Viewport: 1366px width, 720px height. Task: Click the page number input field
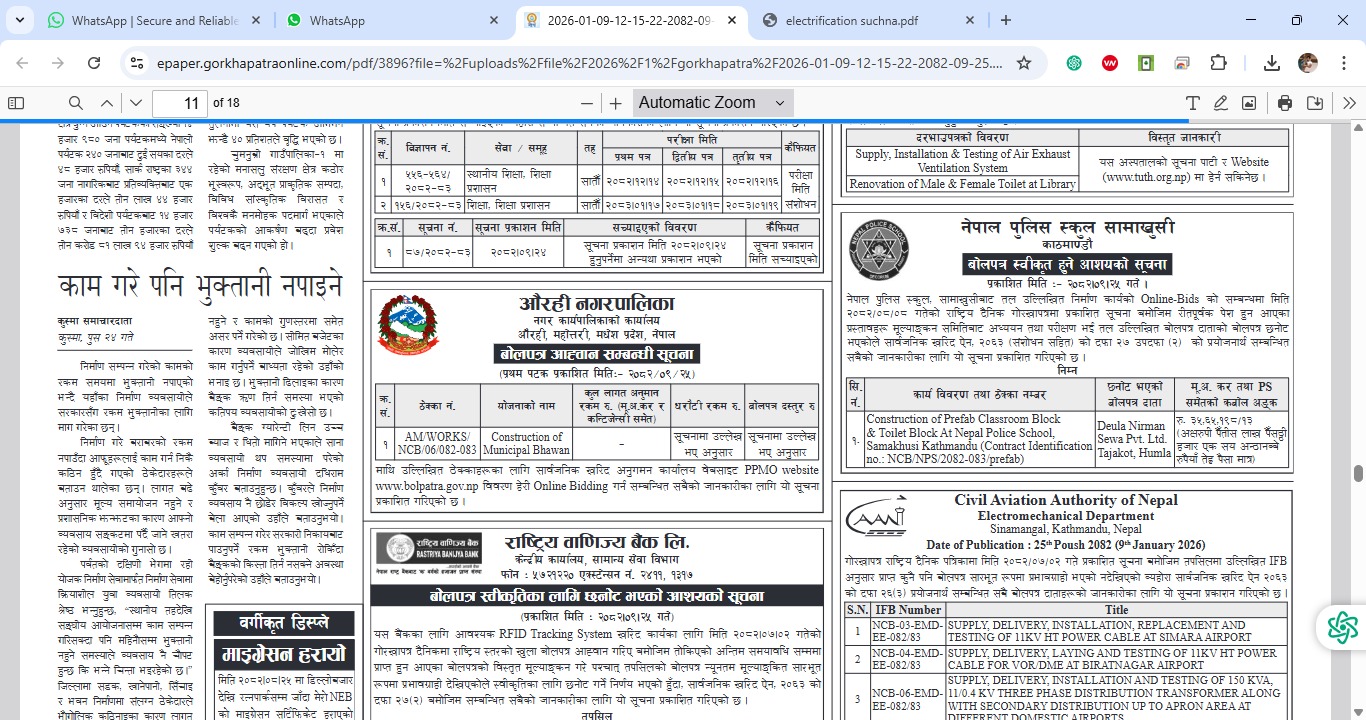pyautogui.click(x=180, y=103)
